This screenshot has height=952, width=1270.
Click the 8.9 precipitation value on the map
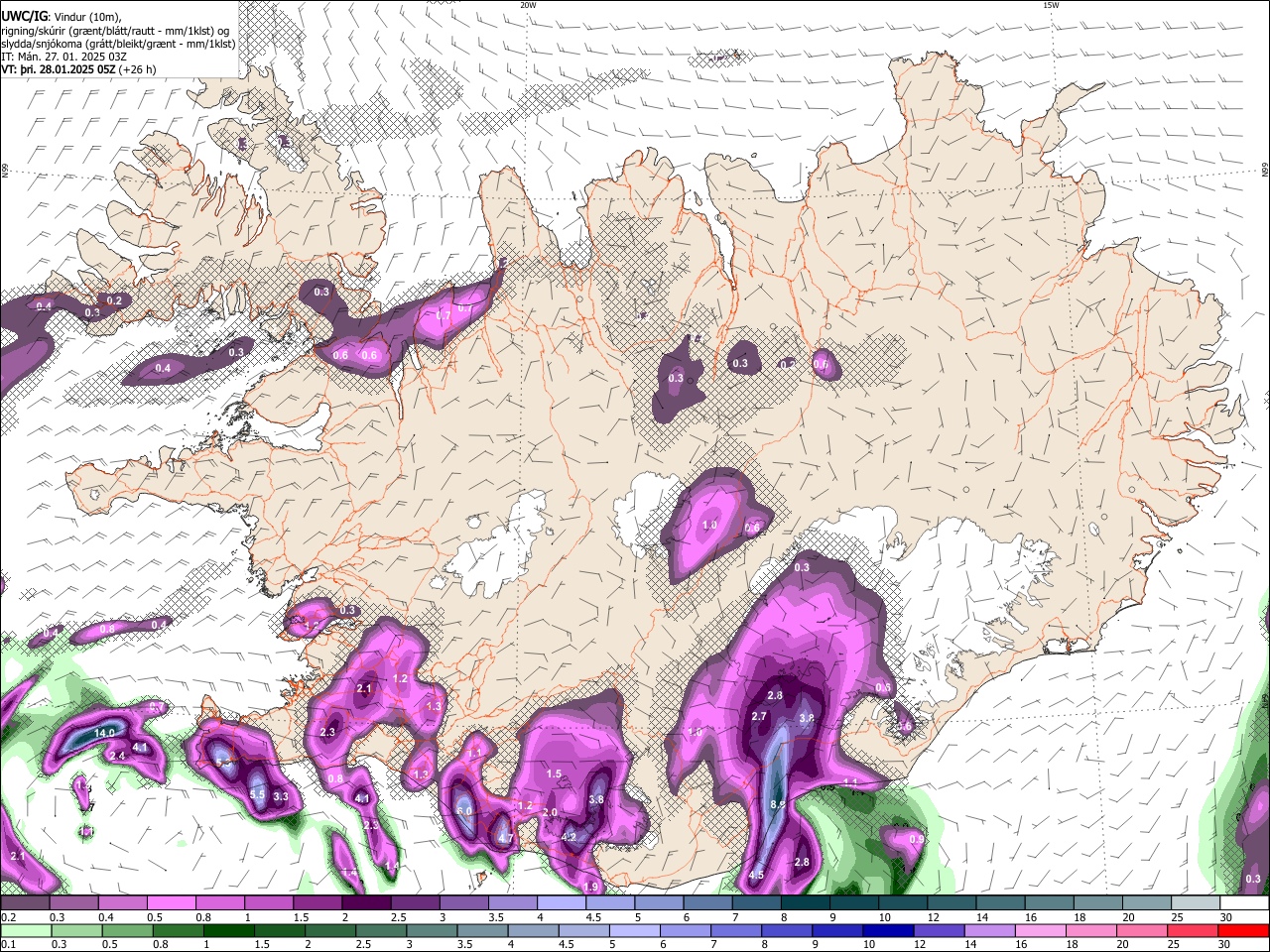778,804
